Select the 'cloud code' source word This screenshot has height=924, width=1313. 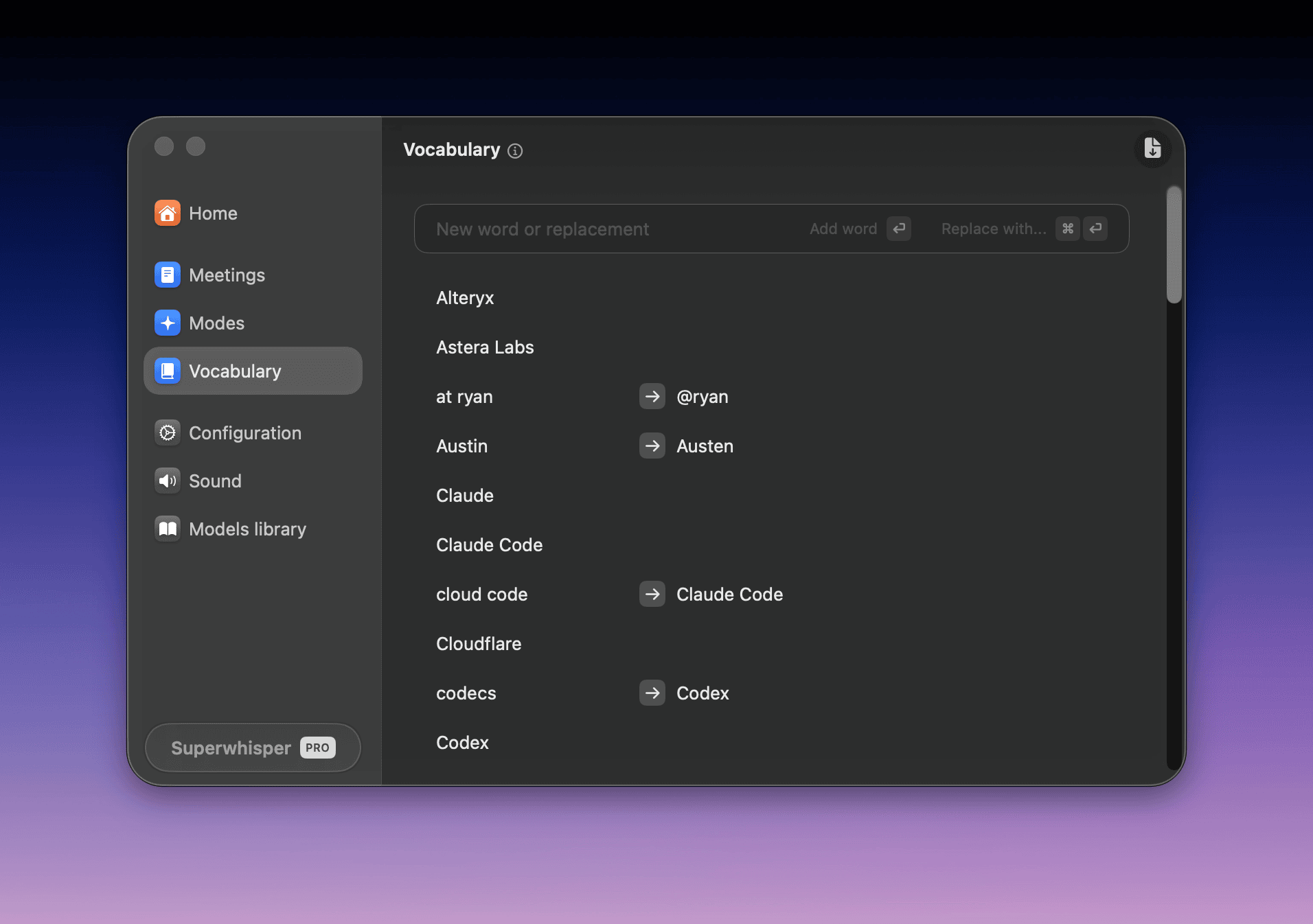coord(481,594)
